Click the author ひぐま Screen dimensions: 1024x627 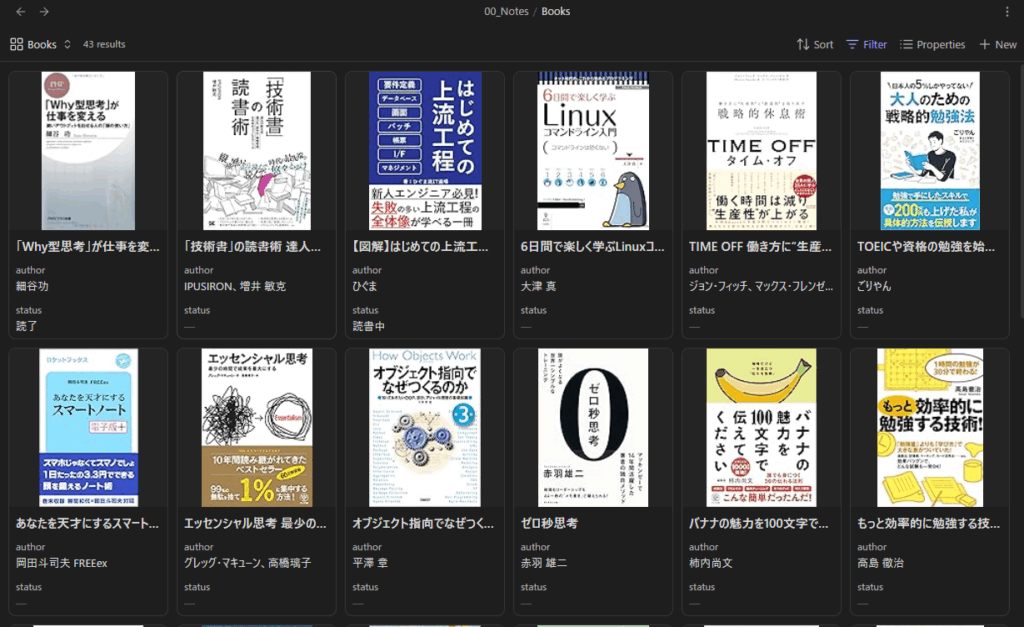click(364, 286)
